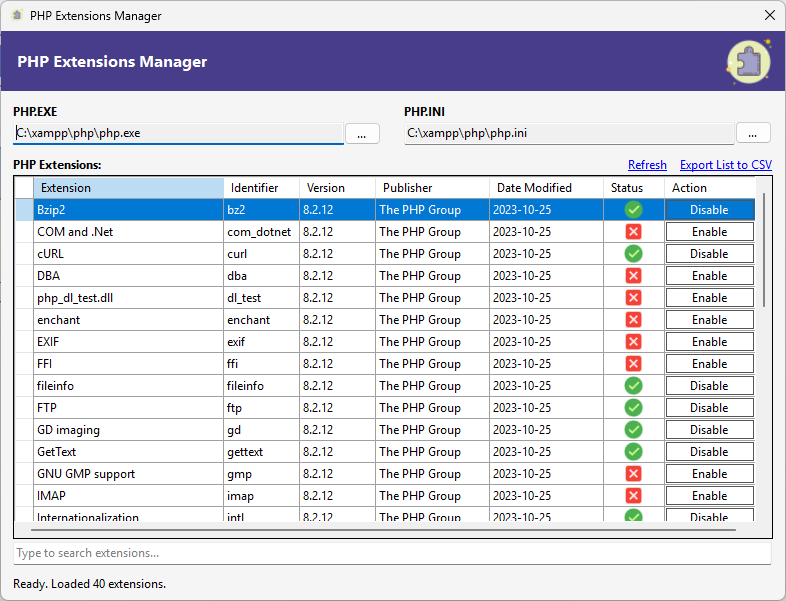Click green check status icon for Bzip2
This screenshot has width=786, height=601.
click(634, 210)
